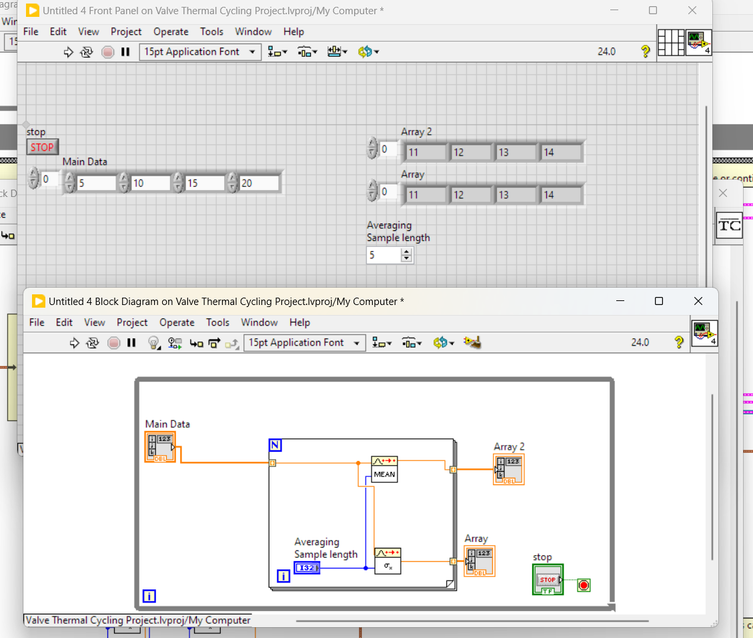This screenshot has height=638, width=753.
Task: Click VI icon at Front Panel top right
Action: coord(698,42)
